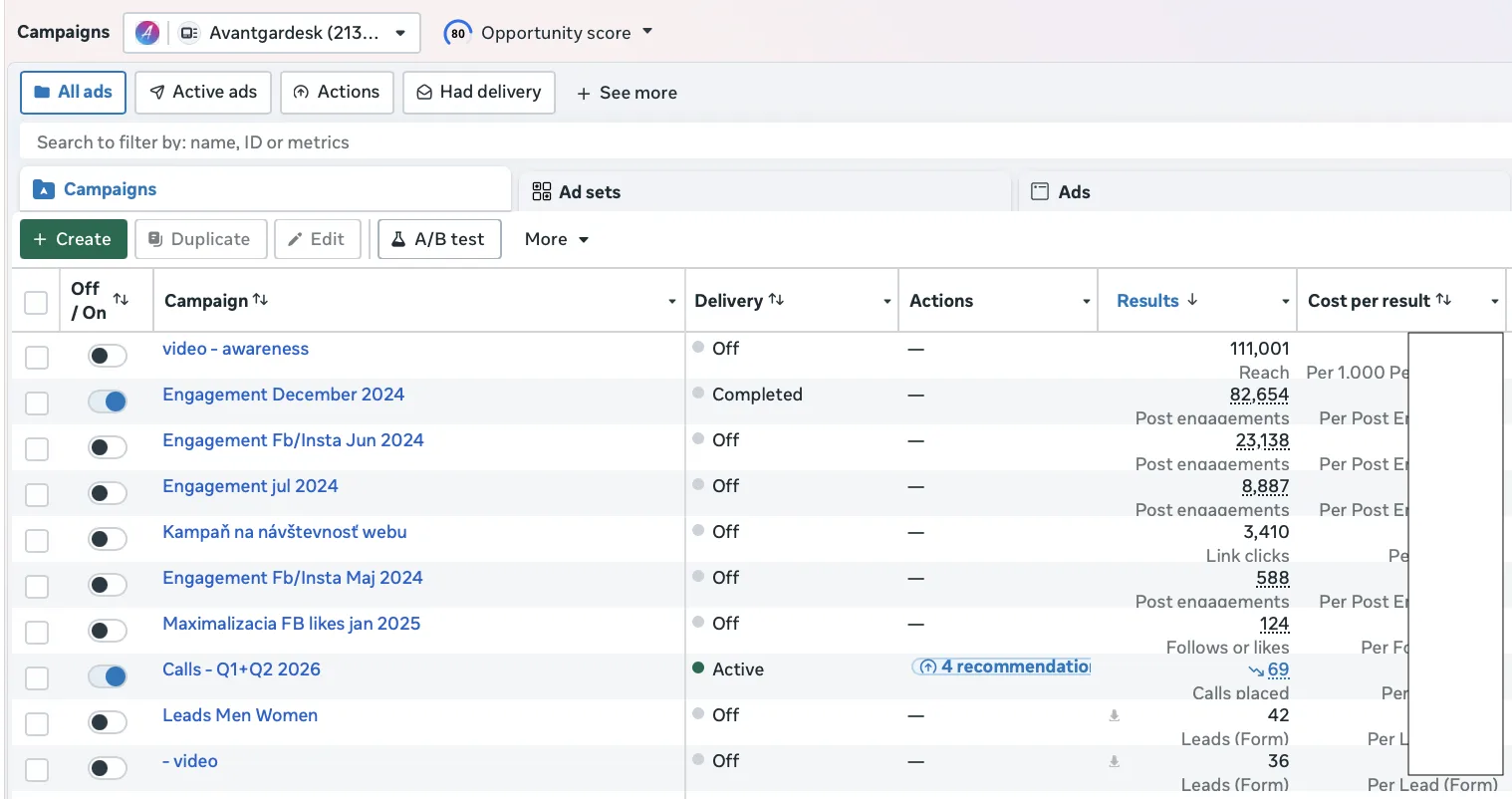Click the Ad sets grid icon

542,191
